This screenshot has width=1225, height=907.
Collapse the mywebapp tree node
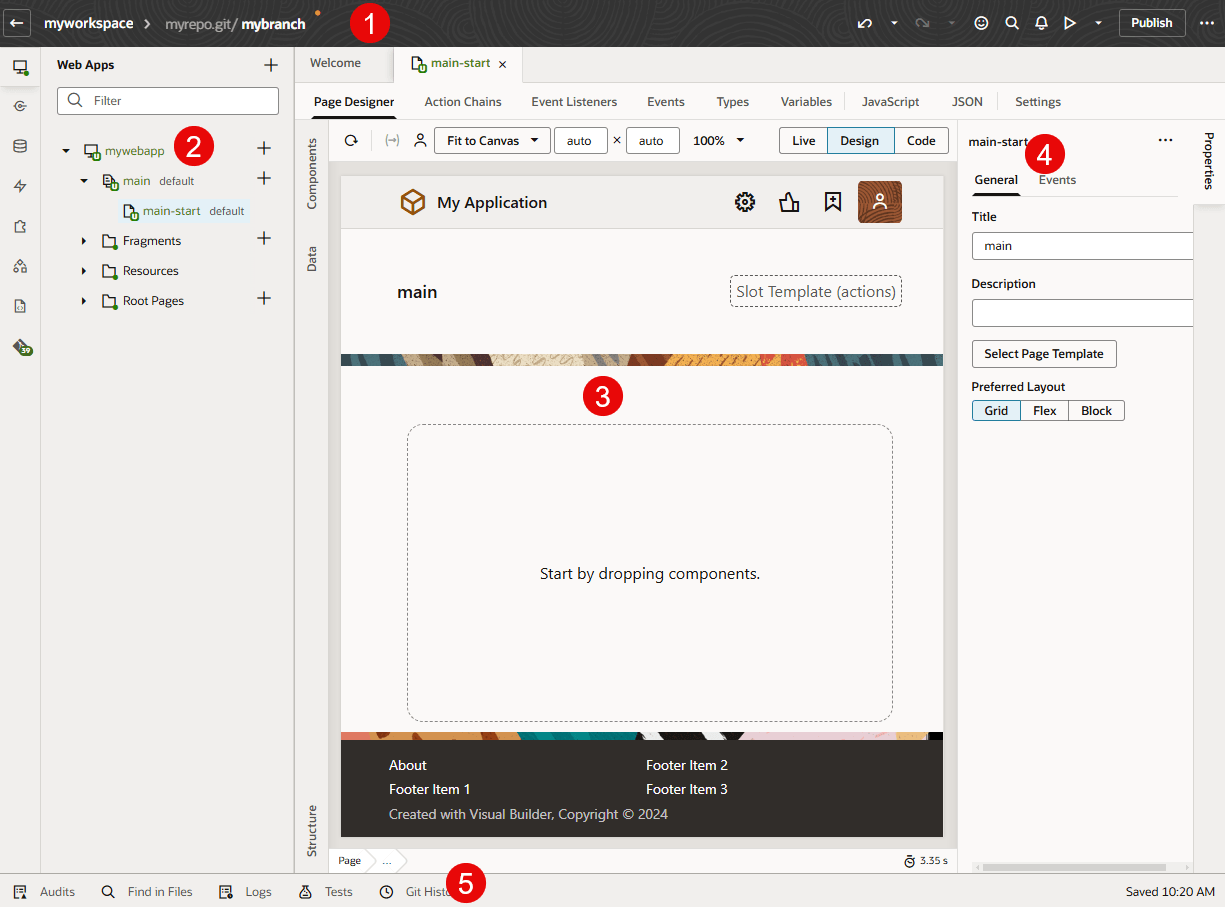click(66, 150)
